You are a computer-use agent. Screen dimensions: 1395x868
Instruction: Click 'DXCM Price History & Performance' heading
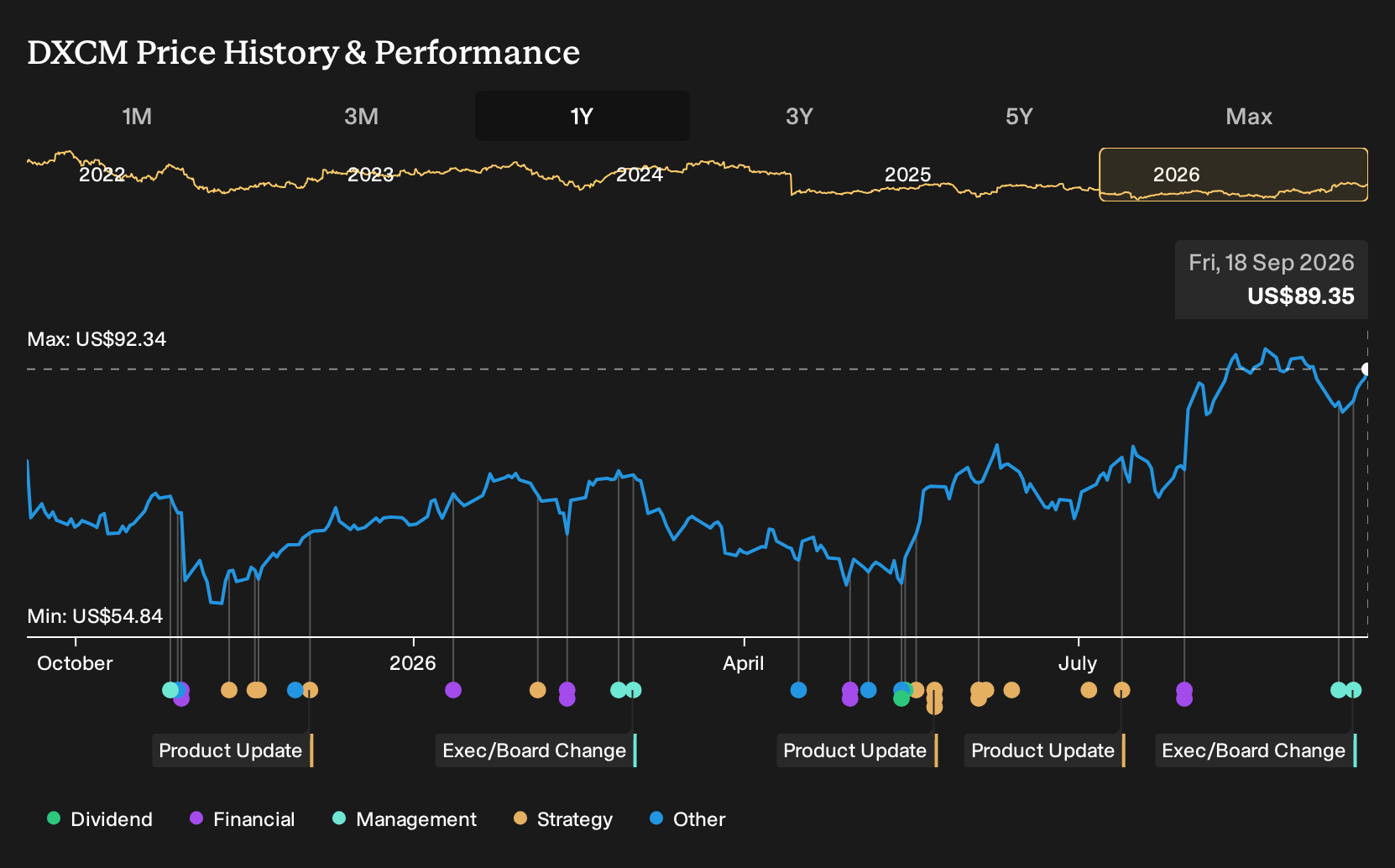click(x=304, y=52)
